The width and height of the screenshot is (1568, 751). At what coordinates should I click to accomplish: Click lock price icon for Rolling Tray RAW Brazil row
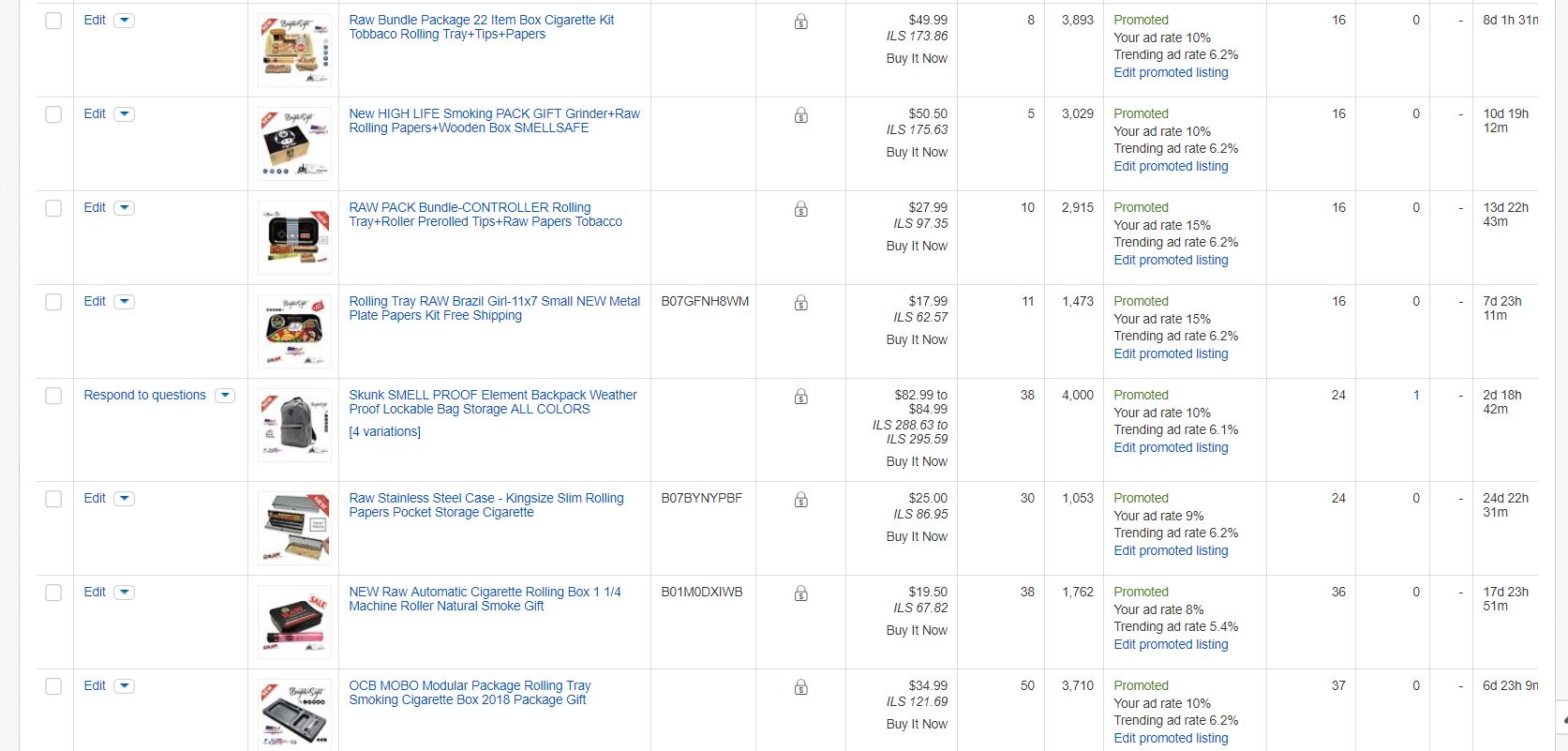pos(800,303)
